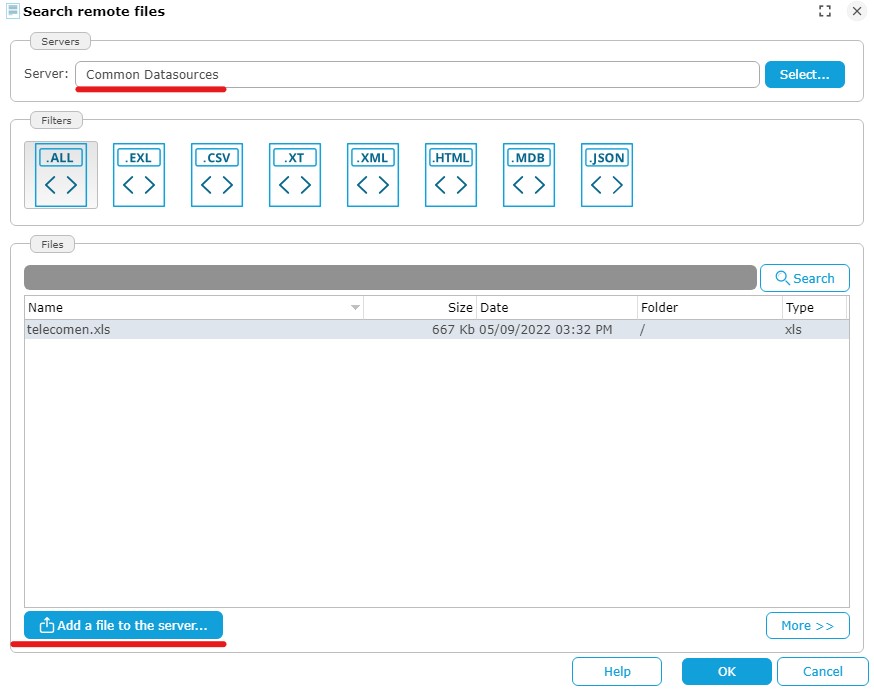Apply the .XT file filter
874x691 pixels.
(x=295, y=175)
